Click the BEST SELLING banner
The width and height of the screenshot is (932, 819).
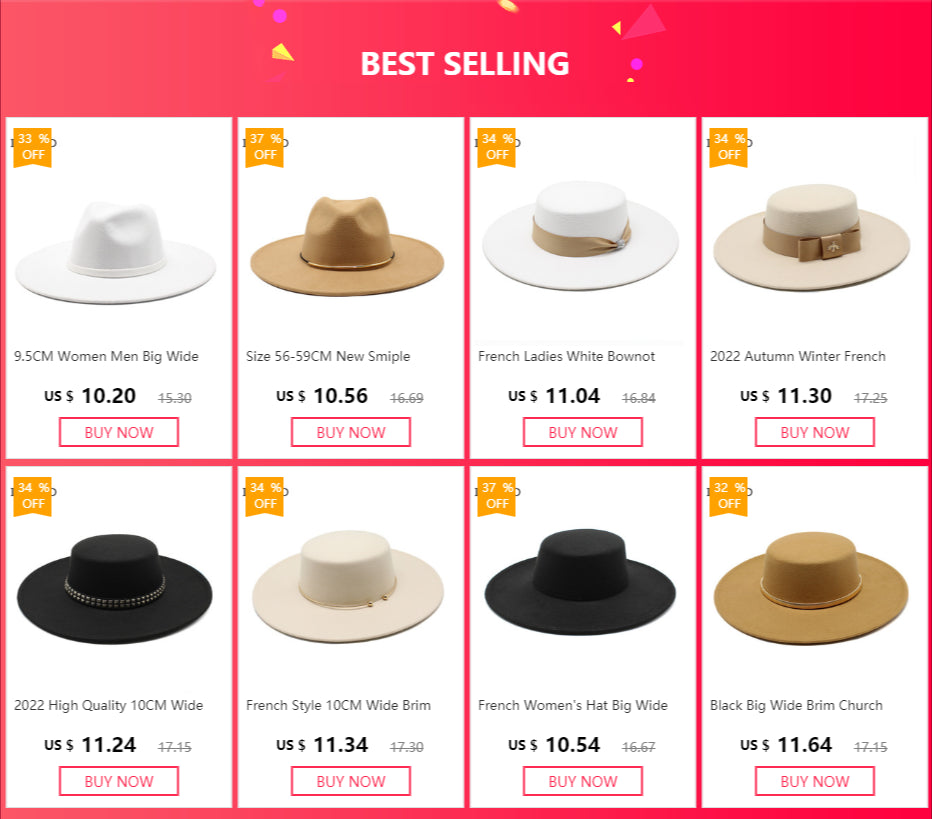tap(466, 62)
